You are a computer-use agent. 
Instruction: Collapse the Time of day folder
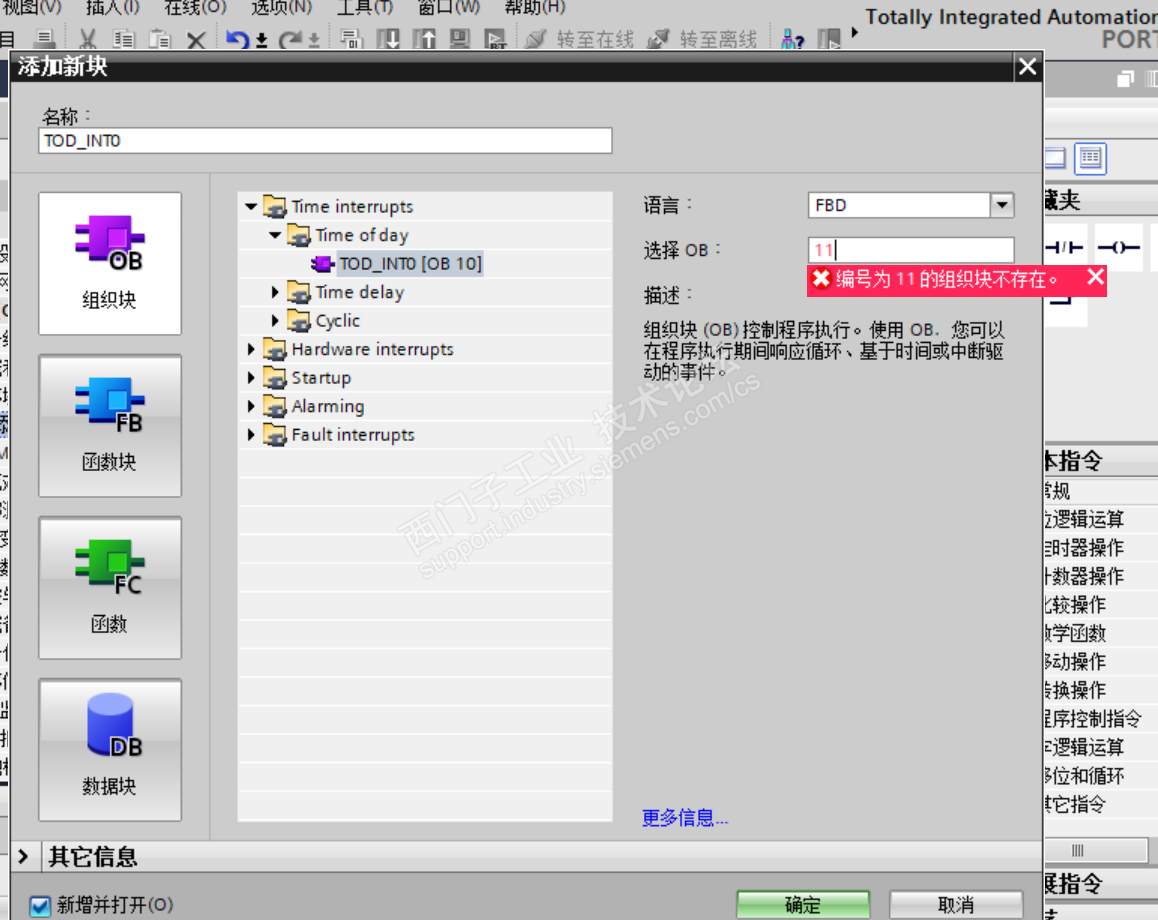(x=275, y=235)
